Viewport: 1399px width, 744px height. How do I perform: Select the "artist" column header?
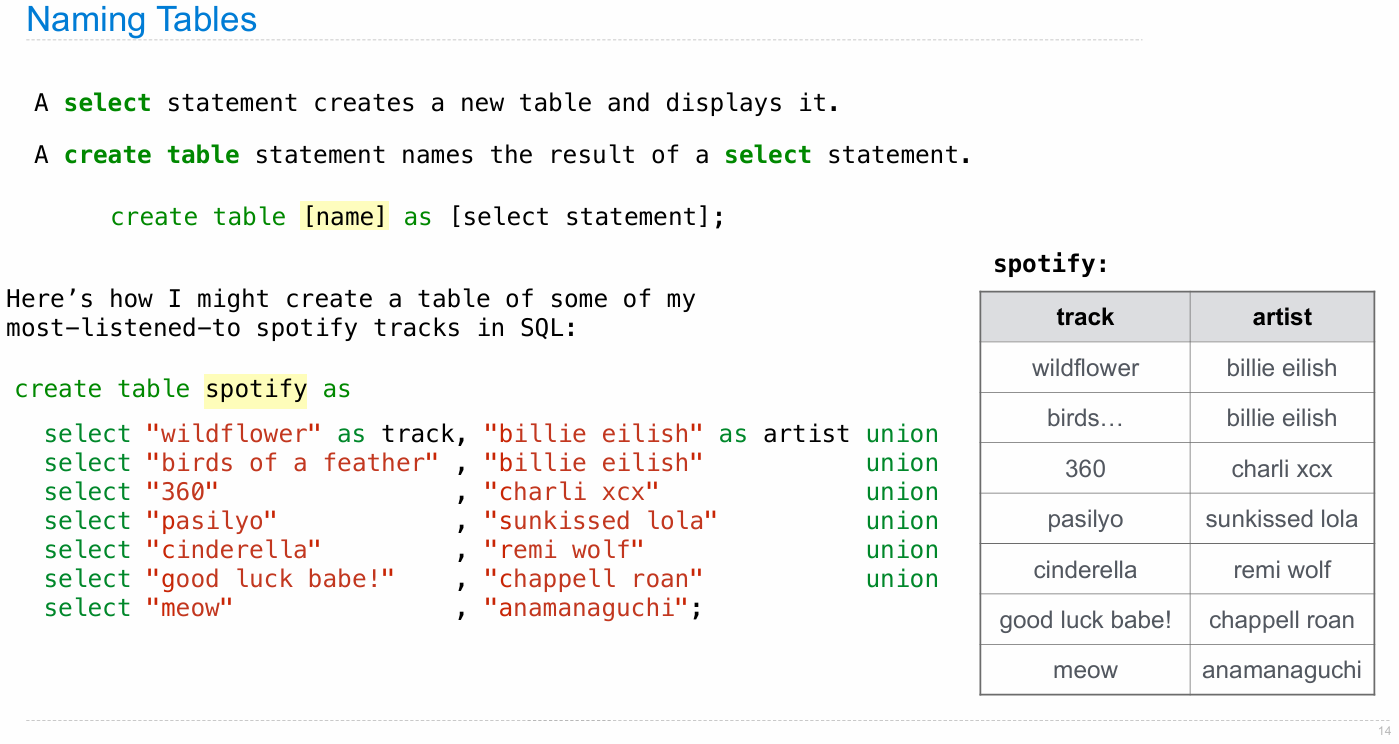tap(1281, 317)
